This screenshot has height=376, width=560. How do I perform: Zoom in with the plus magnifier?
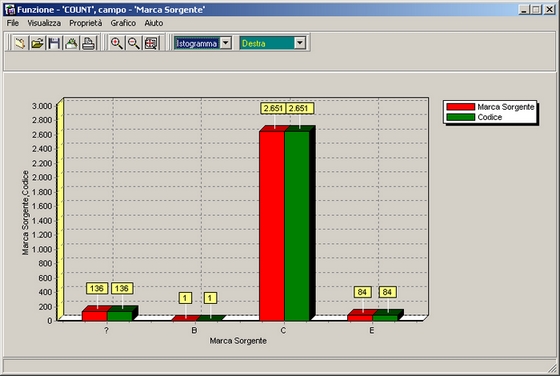click(117, 43)
